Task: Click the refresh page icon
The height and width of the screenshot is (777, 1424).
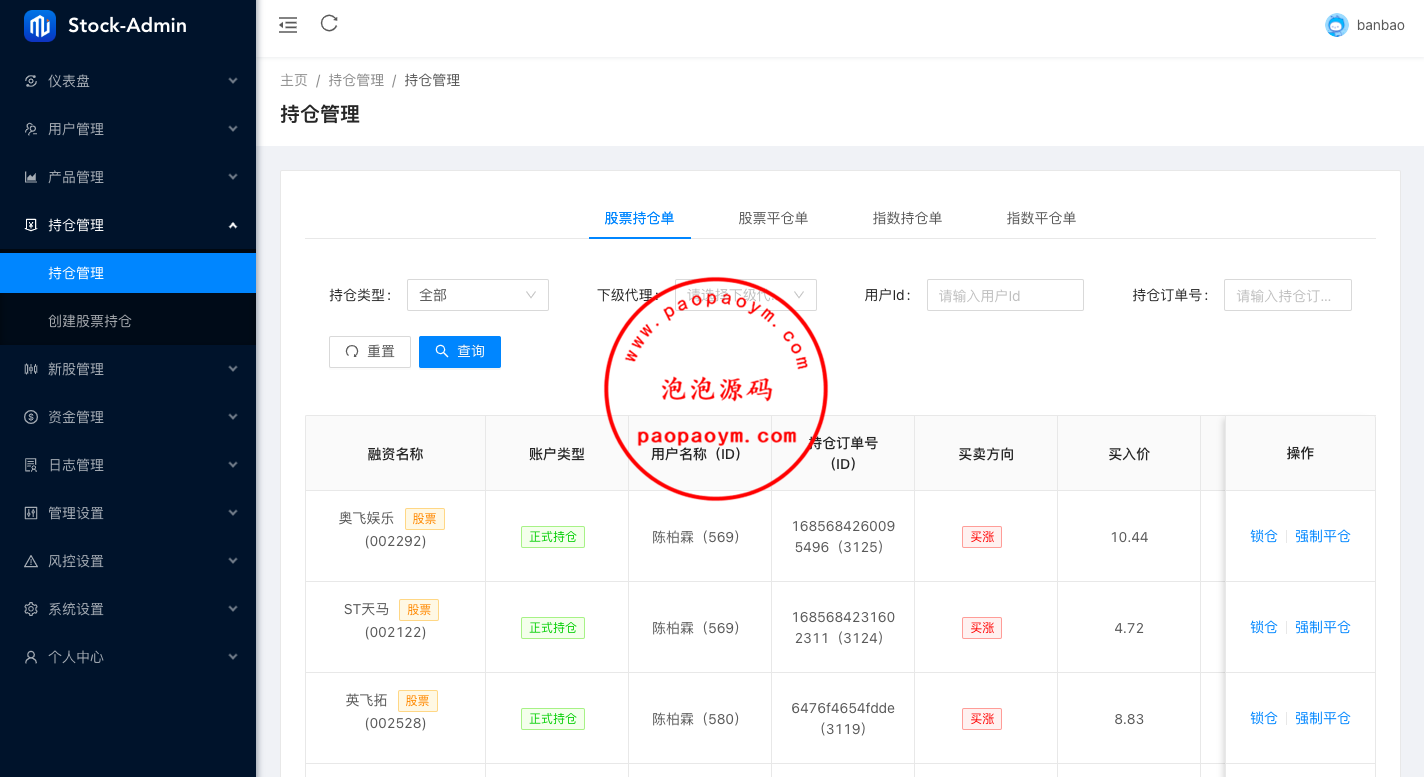Action: coord(329,24)
